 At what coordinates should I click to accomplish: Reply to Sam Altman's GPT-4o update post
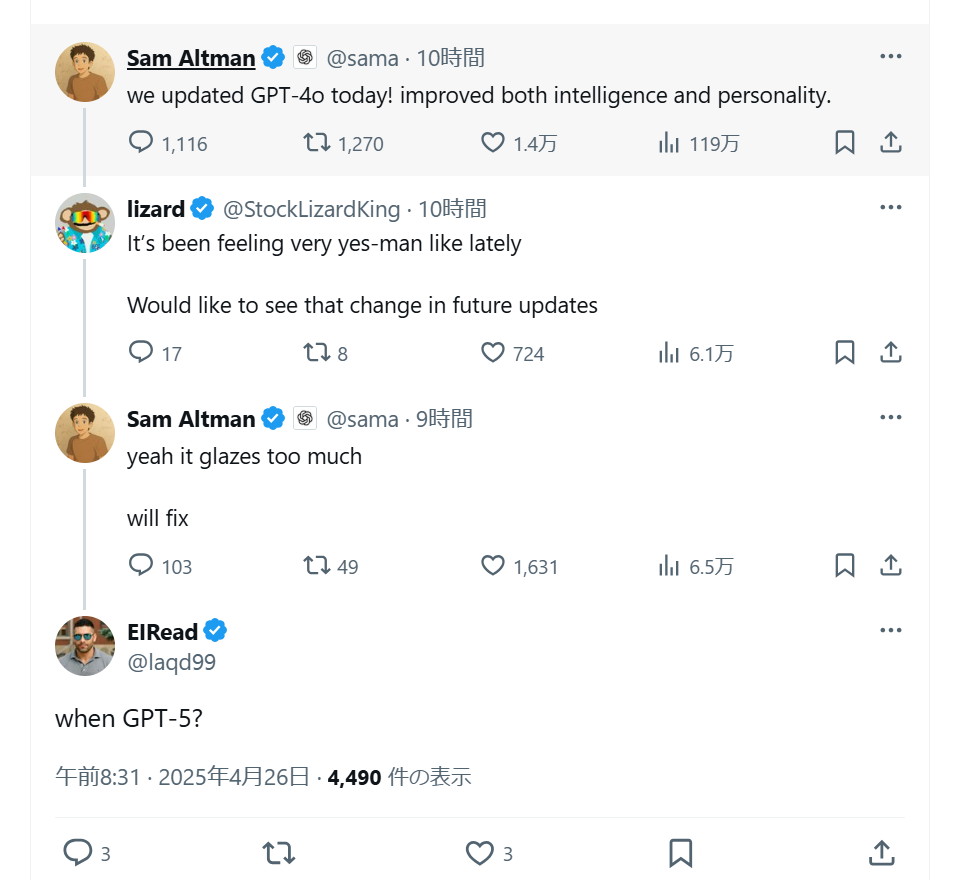[x=142, y=143]
